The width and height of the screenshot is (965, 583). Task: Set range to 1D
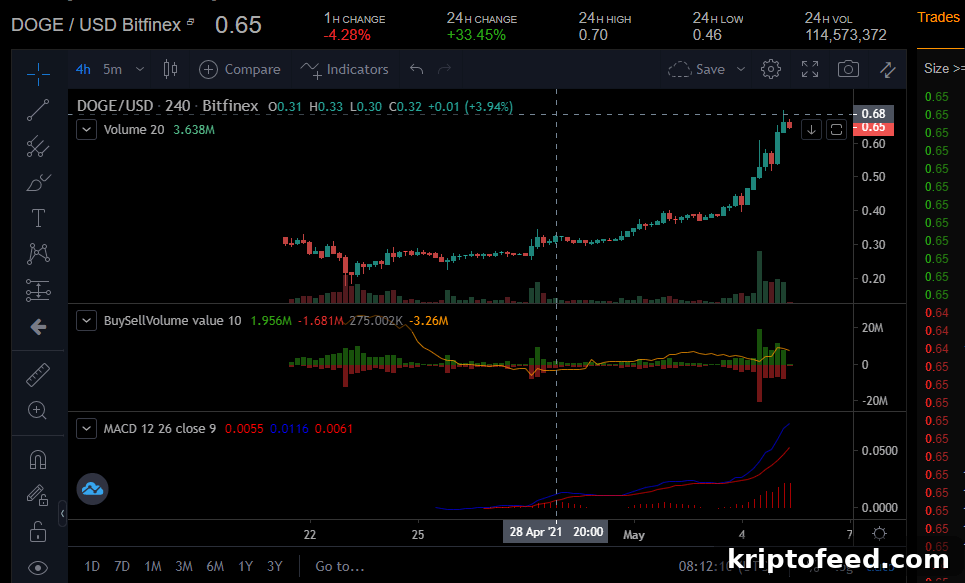92,566
